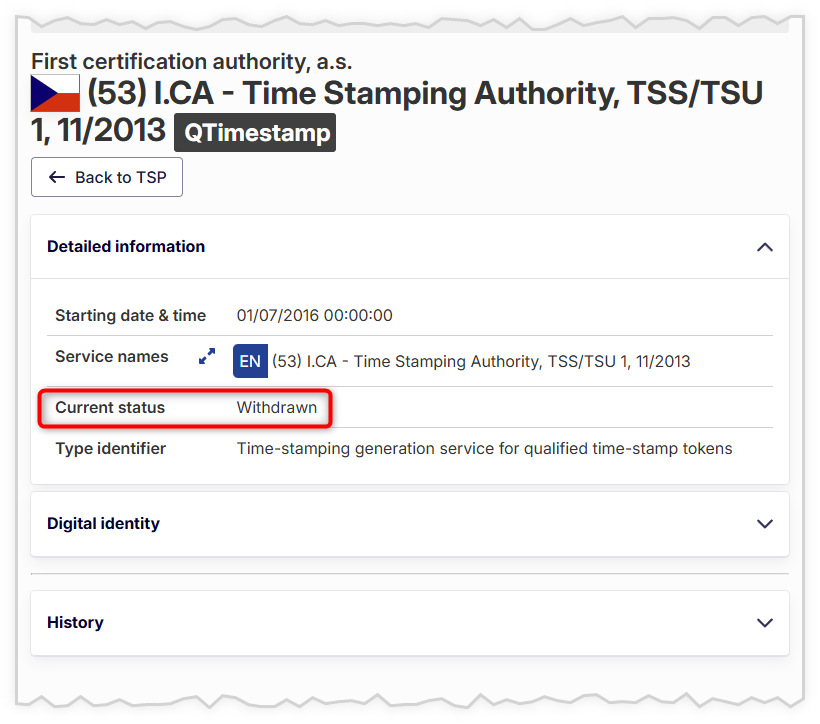Collapse the Detailed information section
Screen dimensions: 820x724
tap(765, 247)
